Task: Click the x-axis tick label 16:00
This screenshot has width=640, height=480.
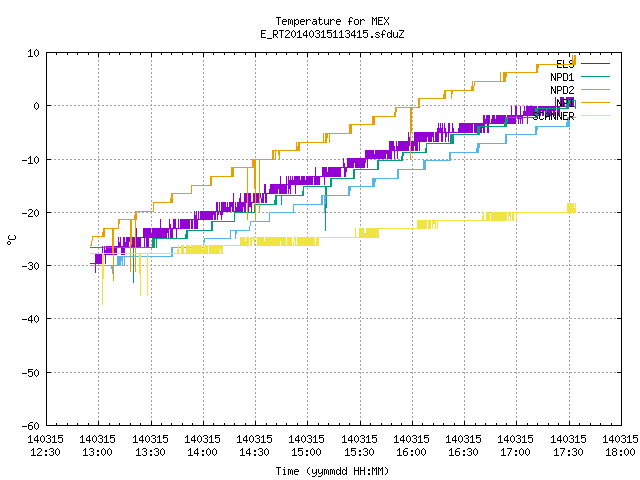Action: click(411, 452)
